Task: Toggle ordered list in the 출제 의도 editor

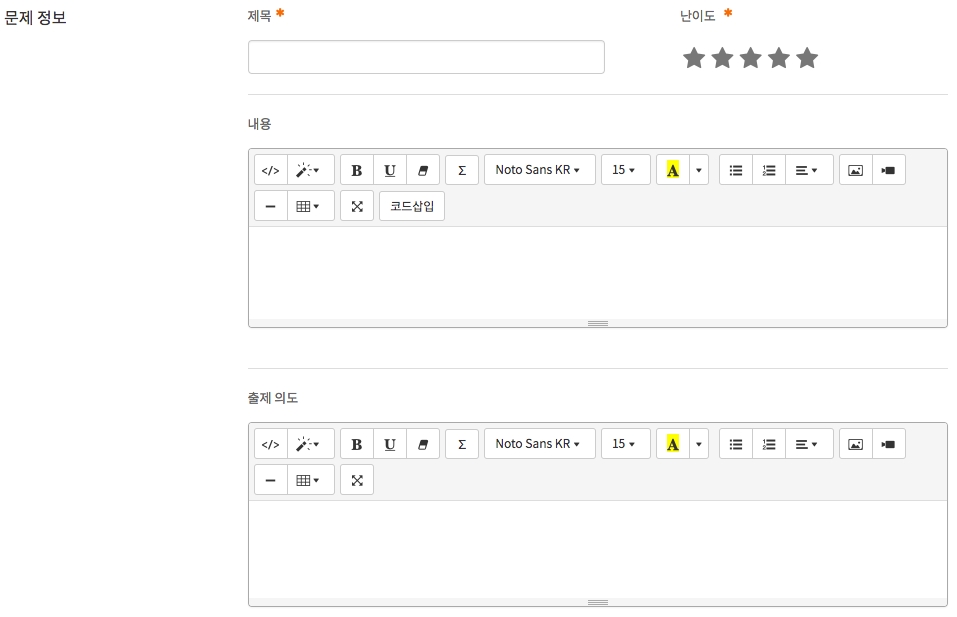Action: click(768, 444)
